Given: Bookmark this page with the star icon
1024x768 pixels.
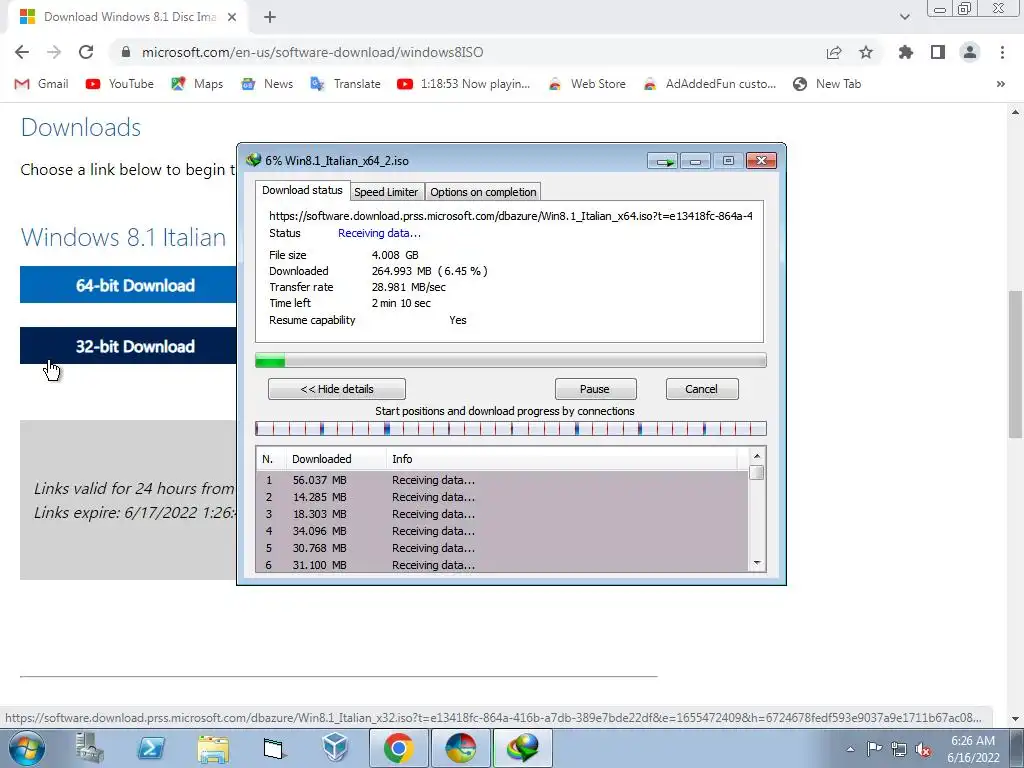Looking at the screenshot, I should coord(866,52).
